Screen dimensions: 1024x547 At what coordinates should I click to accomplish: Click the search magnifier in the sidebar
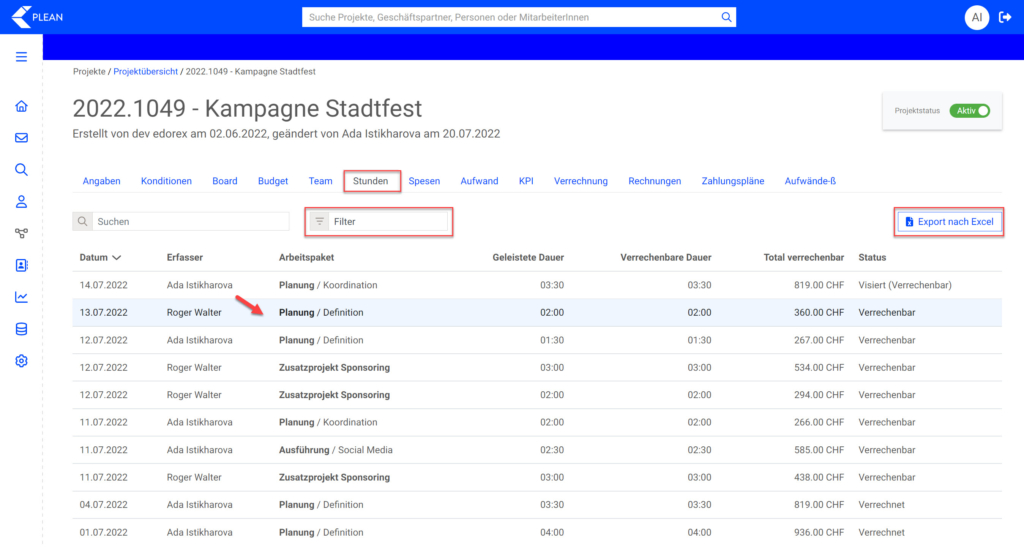click(x=21, y=170)
